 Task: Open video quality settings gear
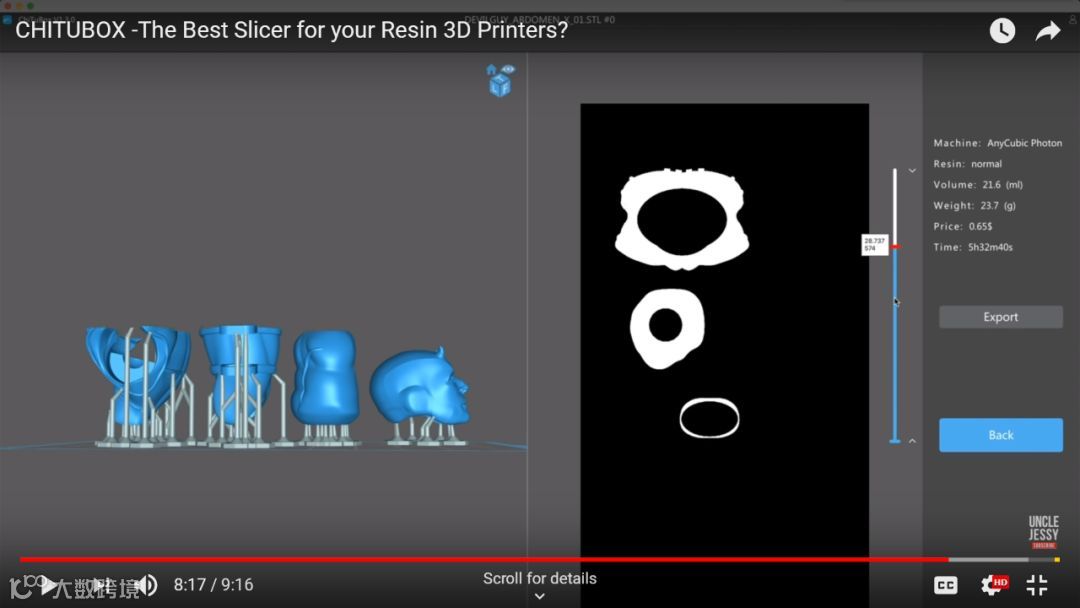tap(994, 585)
